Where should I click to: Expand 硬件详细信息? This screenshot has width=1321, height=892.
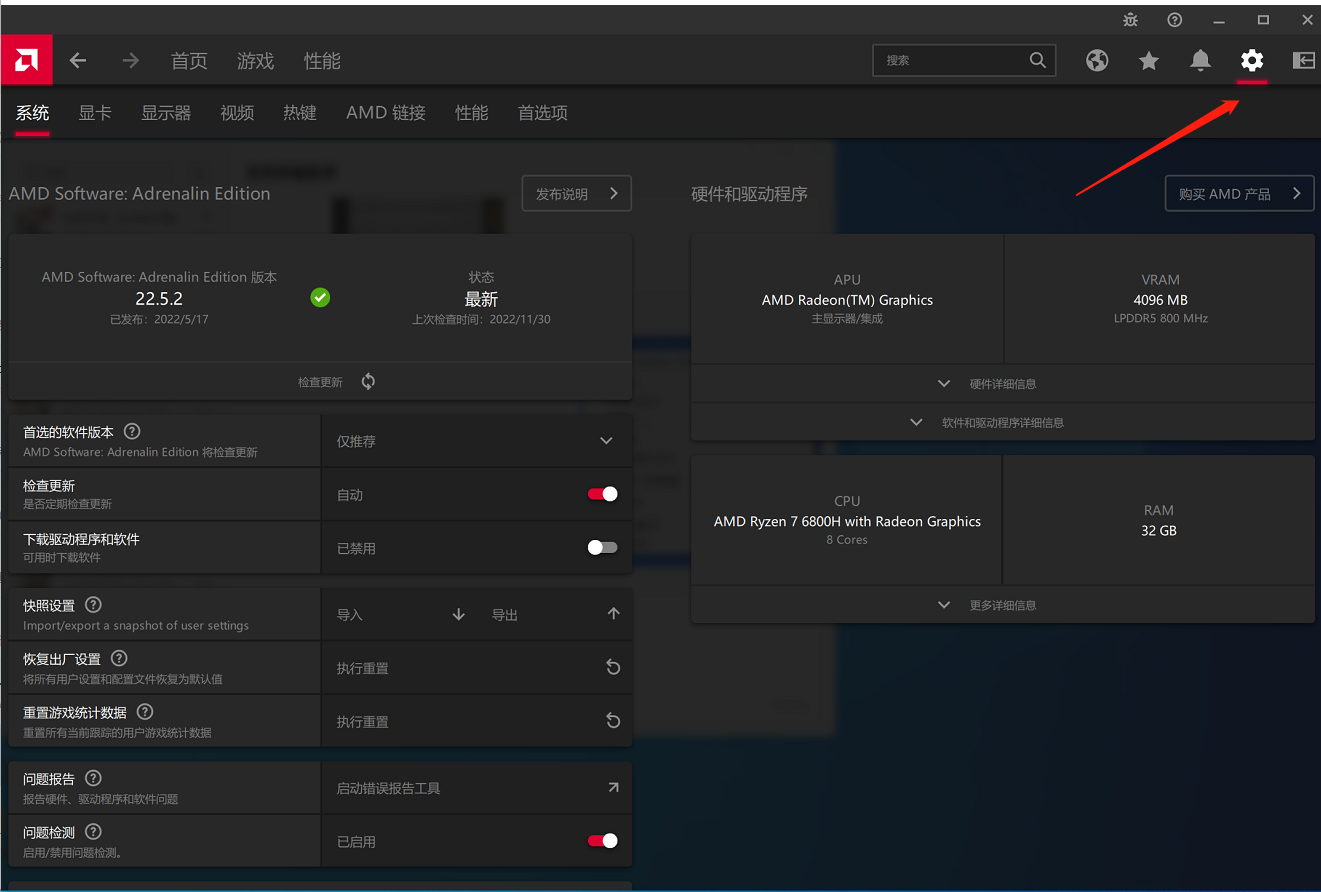point(1002,384)
